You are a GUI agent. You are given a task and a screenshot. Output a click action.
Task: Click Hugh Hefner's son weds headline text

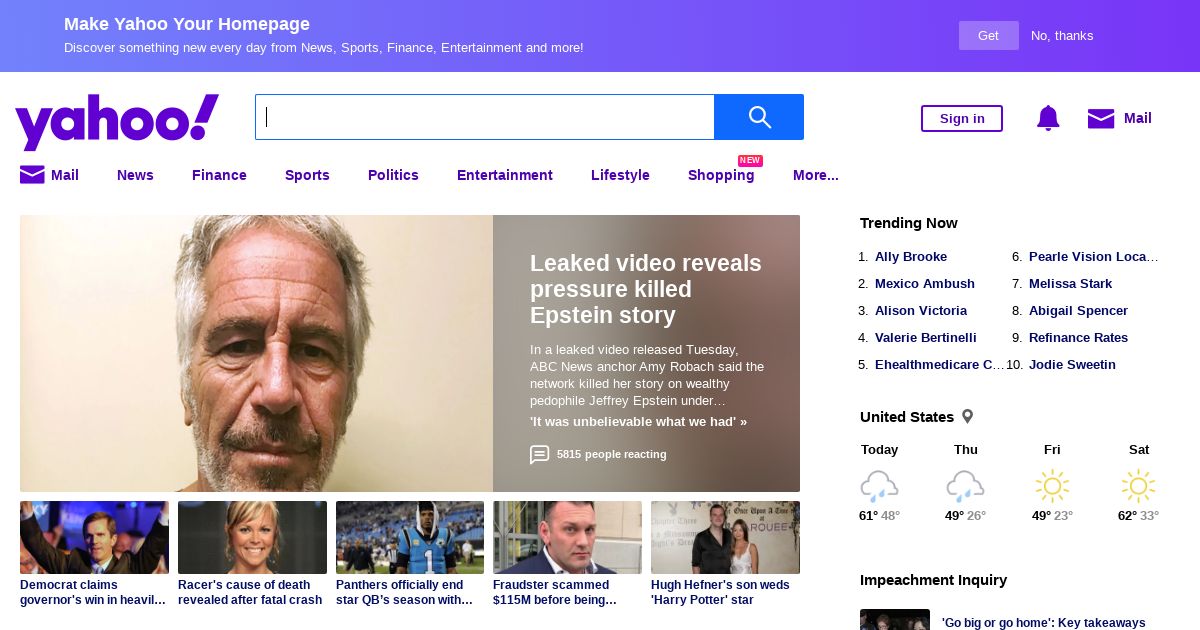(x=720, y=592)
